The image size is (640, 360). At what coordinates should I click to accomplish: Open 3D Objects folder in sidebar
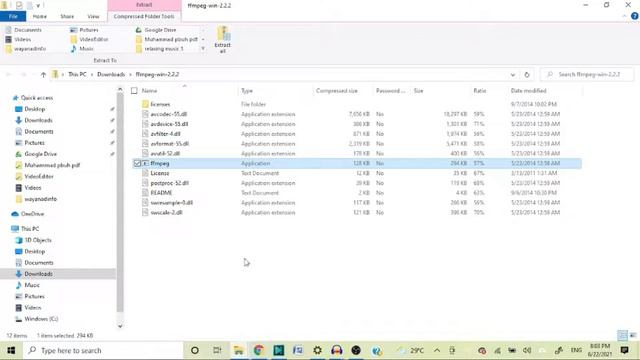[x=38, y=240]
